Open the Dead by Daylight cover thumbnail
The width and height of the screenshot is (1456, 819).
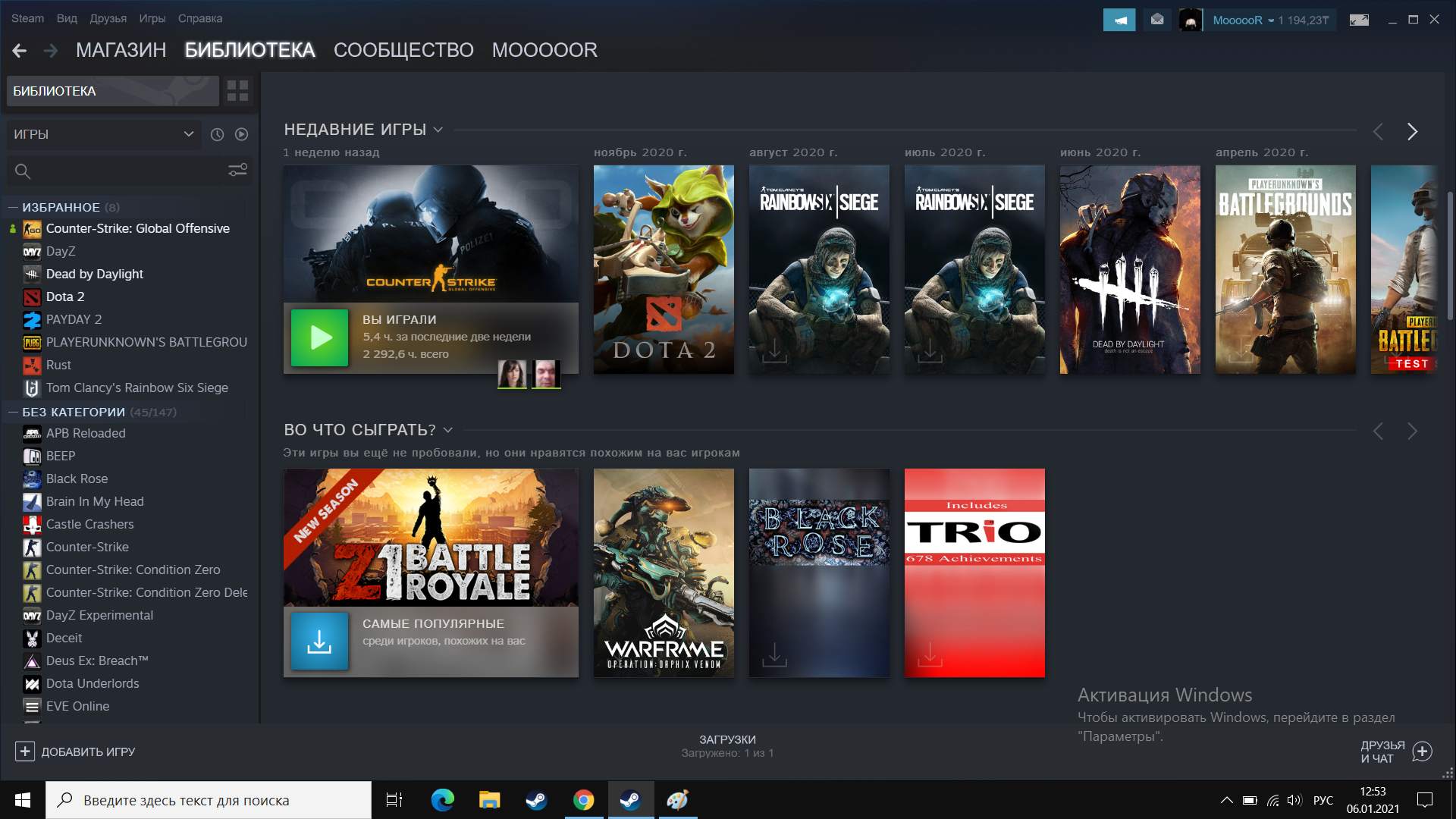coord(1130,269)
